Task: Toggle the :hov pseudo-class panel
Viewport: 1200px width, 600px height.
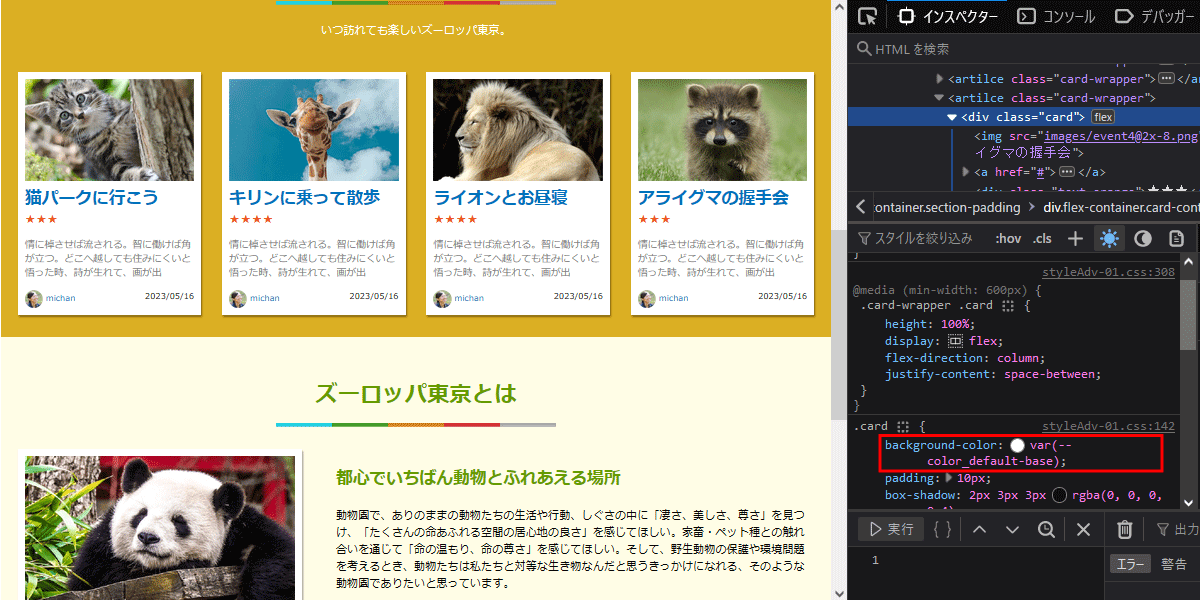Action: click(x=1008, y=238)
